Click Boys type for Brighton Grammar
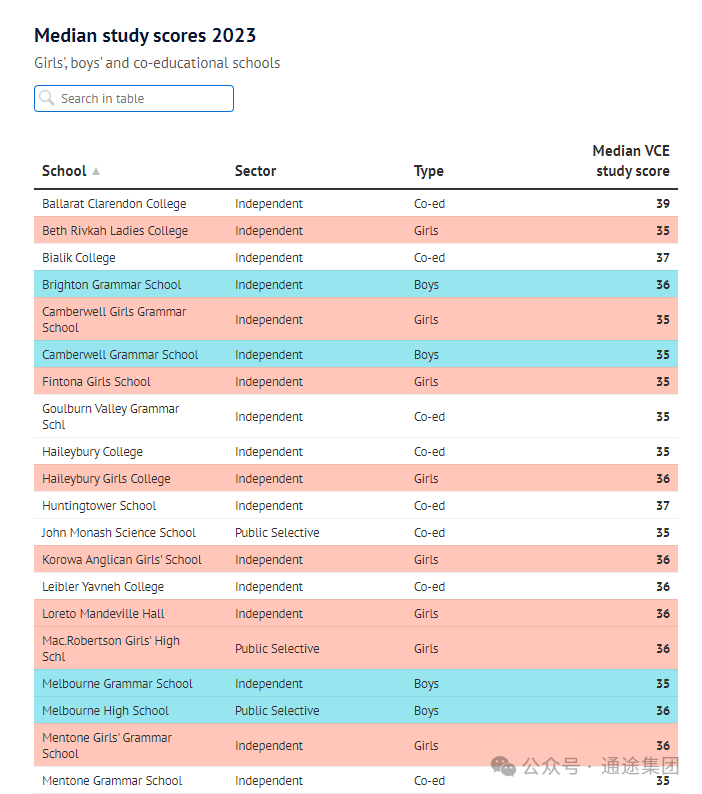Screen dimensions: 702x794 (x=426, y=285)
